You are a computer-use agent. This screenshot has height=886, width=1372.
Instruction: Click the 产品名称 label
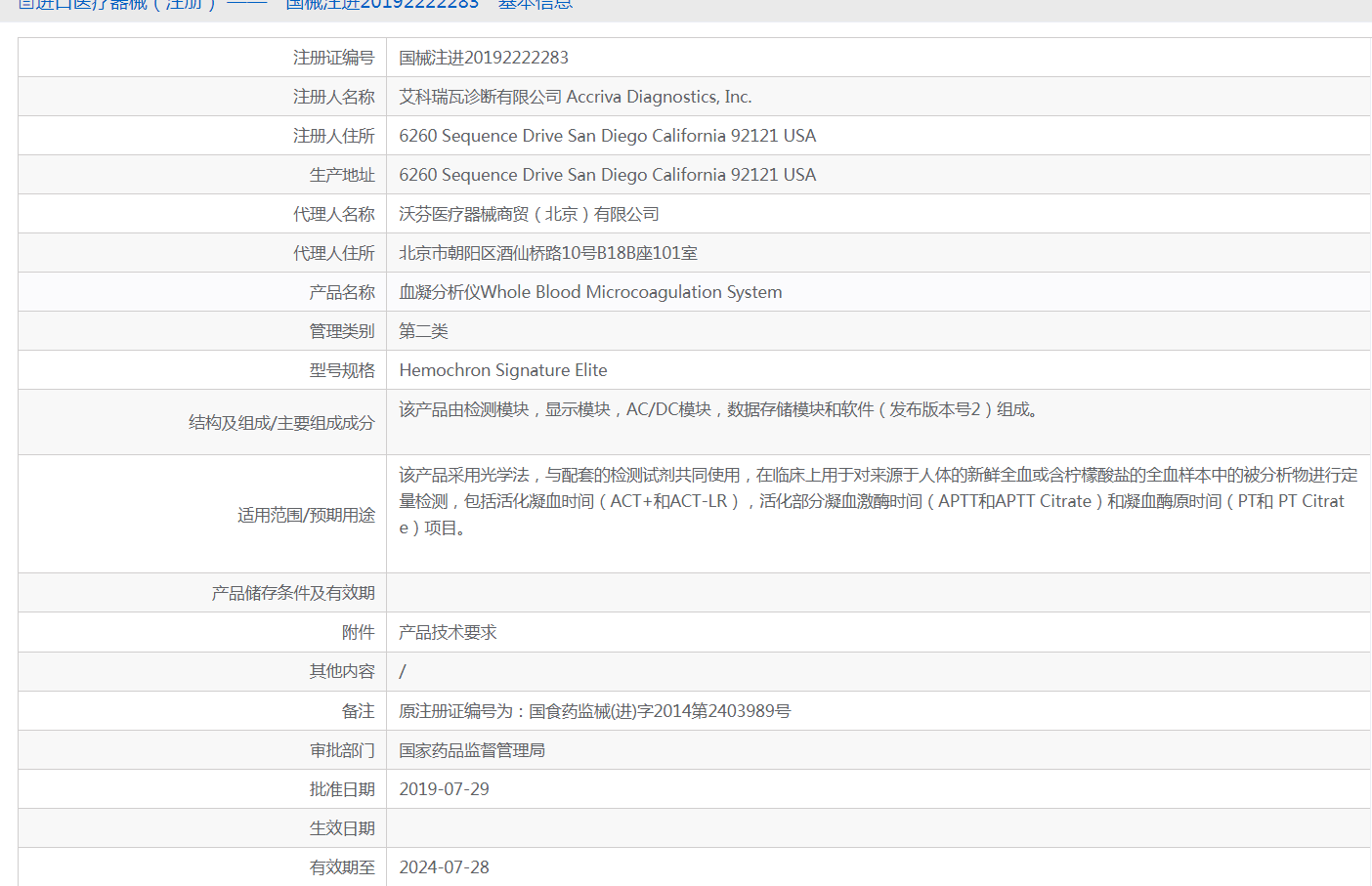pyautogui.click(x=342, y=292)
